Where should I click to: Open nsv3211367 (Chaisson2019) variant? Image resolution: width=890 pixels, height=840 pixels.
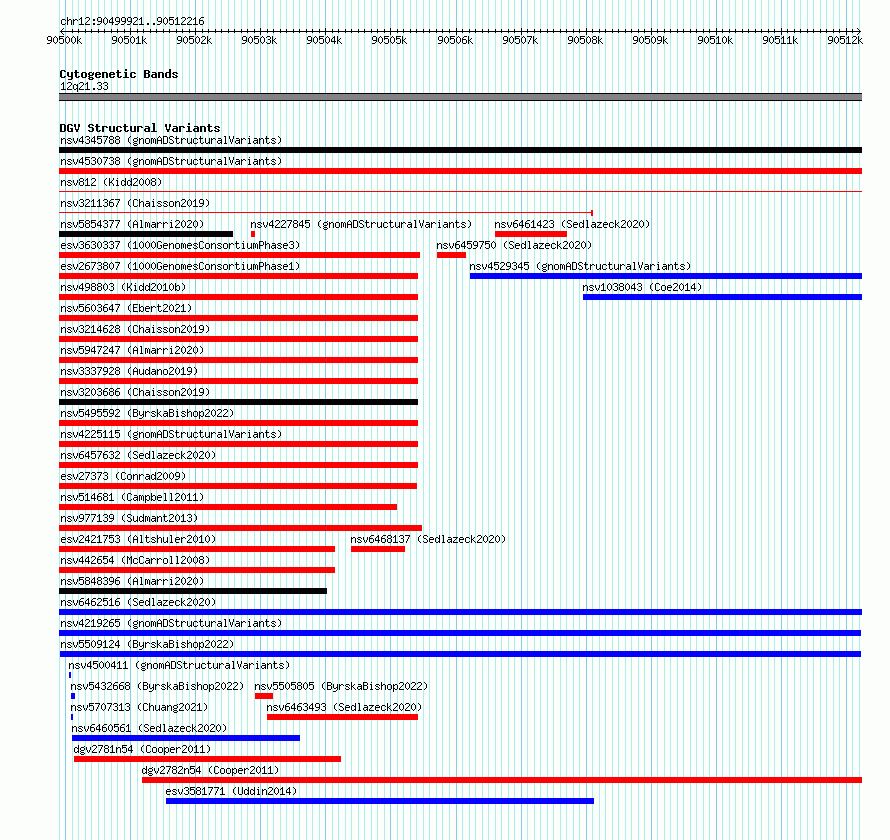point(135,203)
